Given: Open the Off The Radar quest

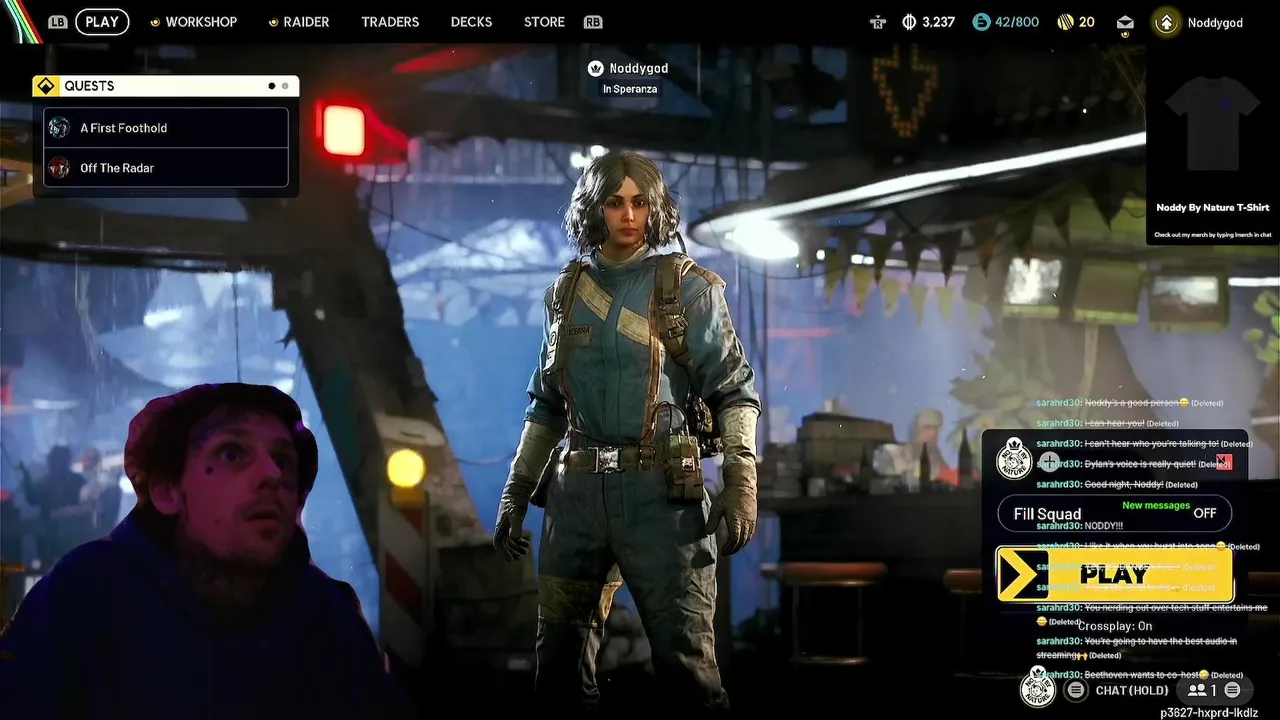Looking at the screenshot, I should point(166,167).
